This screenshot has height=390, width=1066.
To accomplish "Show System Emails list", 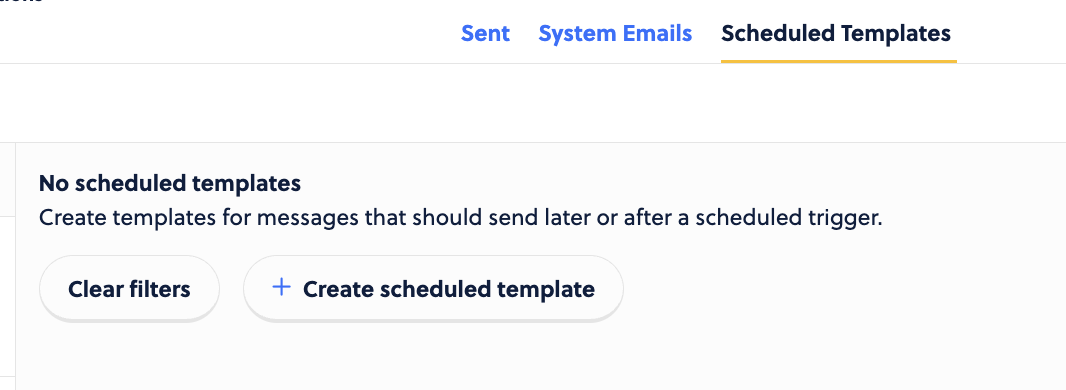I will point(615,33).
